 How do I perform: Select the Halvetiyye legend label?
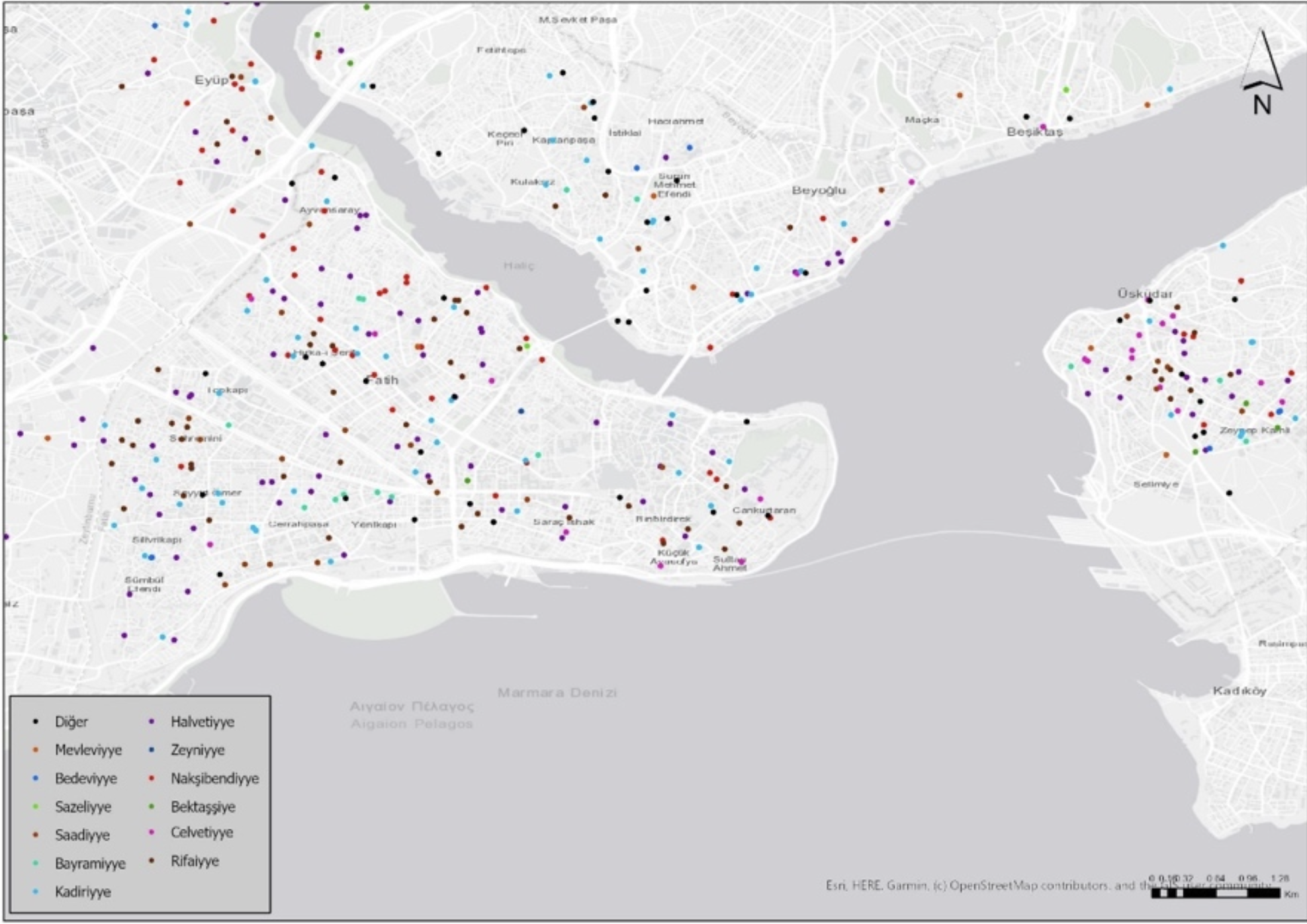202,722
